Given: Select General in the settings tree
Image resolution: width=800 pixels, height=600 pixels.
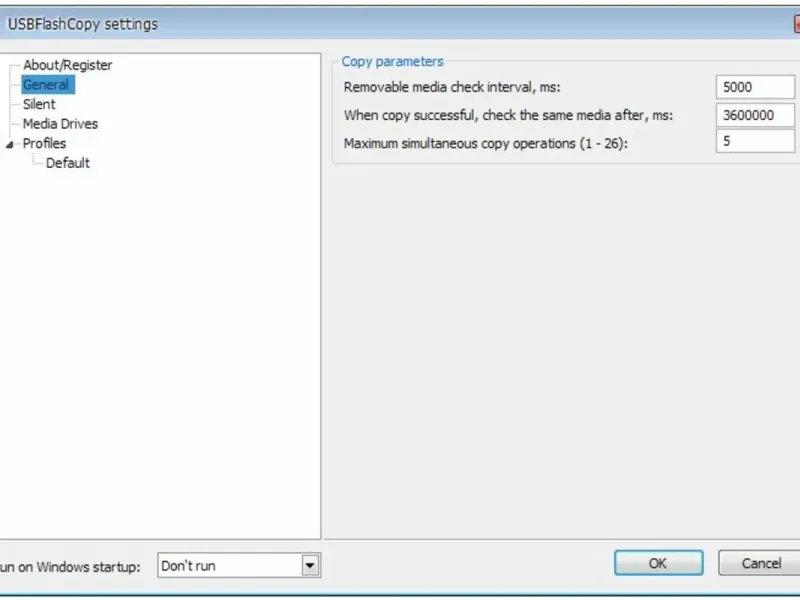Looking at the screenshot, I should 47,85.
